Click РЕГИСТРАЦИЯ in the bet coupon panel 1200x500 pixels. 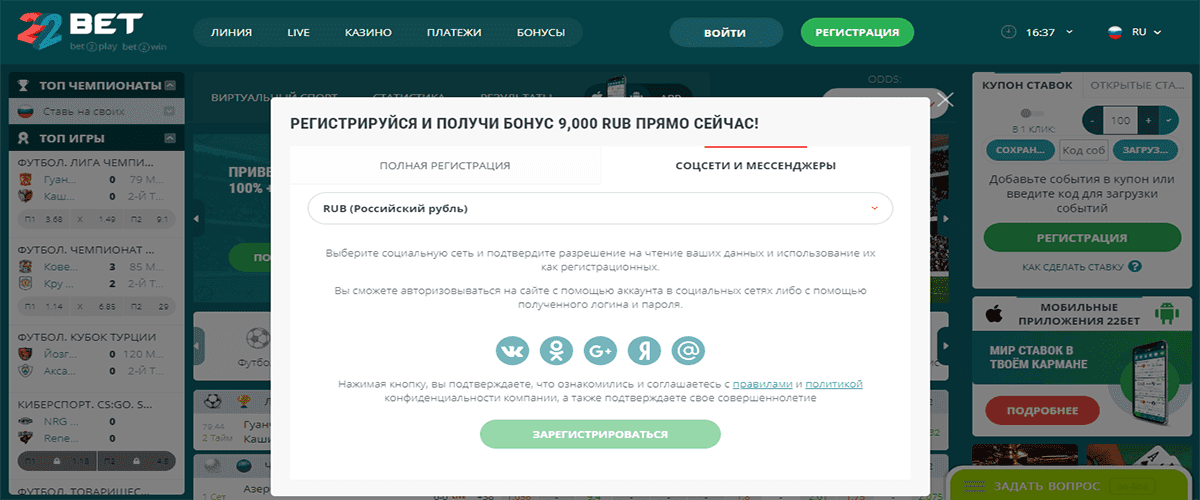point(1081,238)
